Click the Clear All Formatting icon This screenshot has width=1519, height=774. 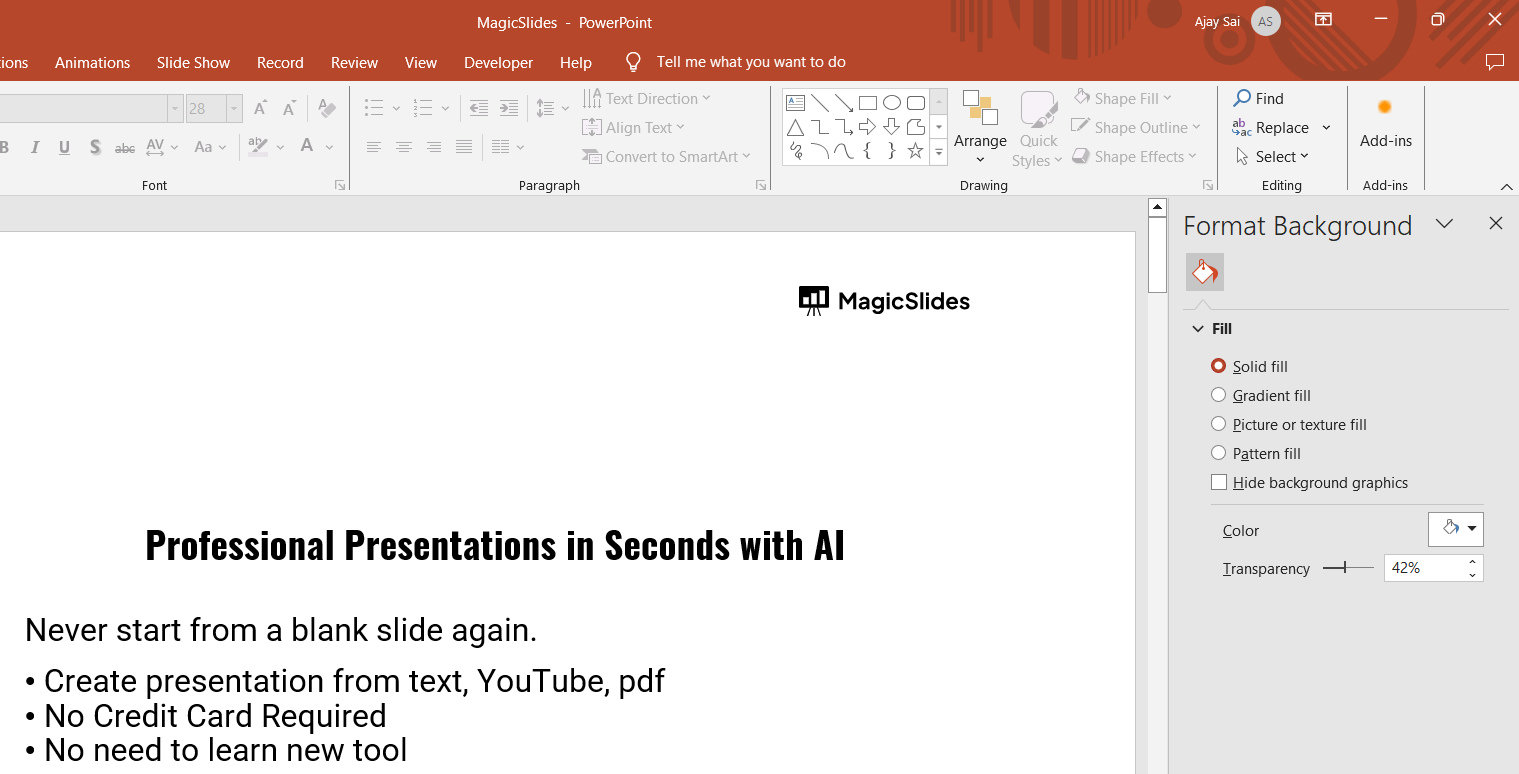[326, 108]
